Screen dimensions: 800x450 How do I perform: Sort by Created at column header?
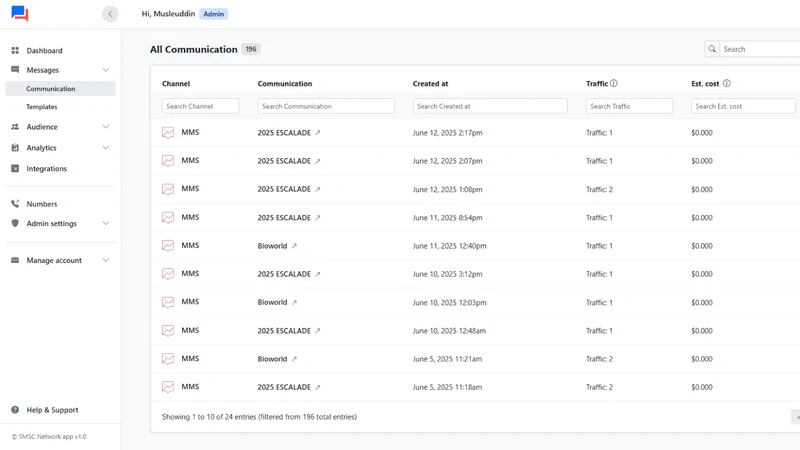pyautogui.click(x=431, y=84)
